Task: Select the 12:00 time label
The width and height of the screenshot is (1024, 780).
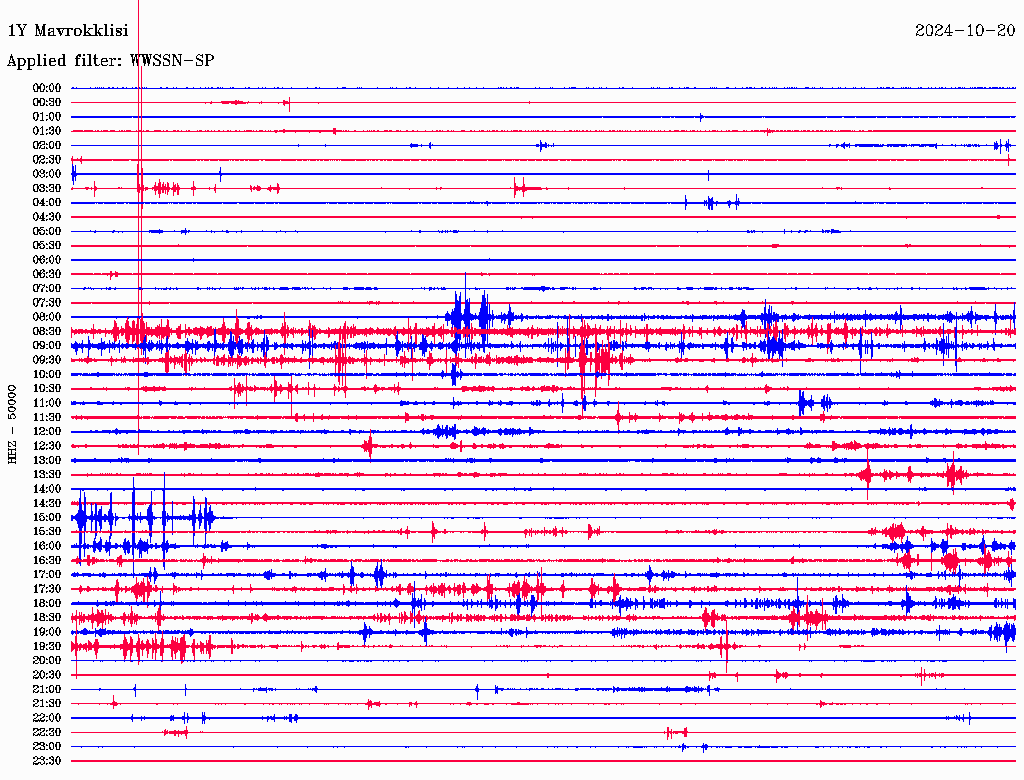Action: pos(47,432)
